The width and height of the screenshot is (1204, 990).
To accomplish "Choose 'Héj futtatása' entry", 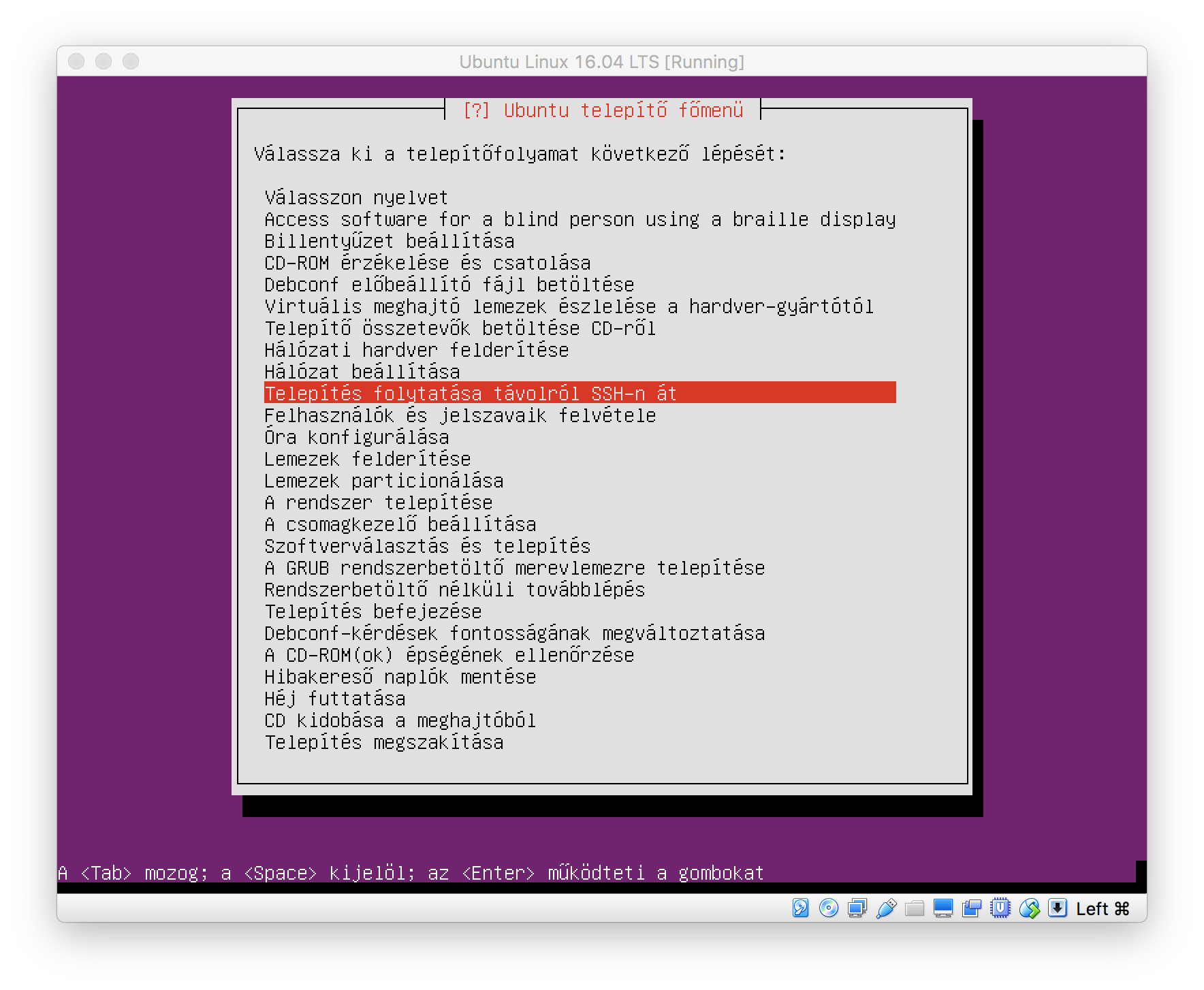I will pyautogui.click(x=335, y=699).
